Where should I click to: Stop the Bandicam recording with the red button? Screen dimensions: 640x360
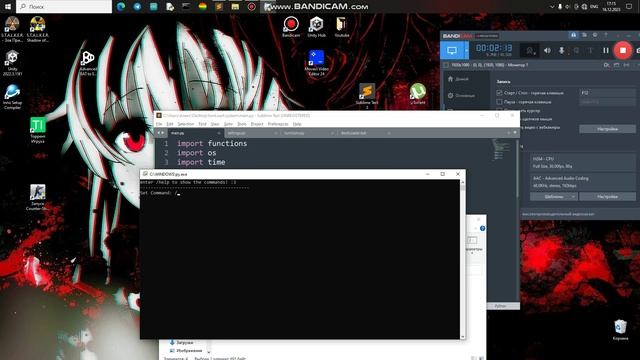point(622,50)
